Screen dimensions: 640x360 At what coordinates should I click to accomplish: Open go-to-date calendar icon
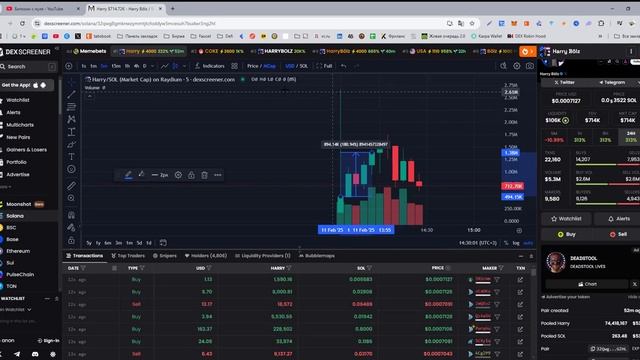click(x=163, y=243)
